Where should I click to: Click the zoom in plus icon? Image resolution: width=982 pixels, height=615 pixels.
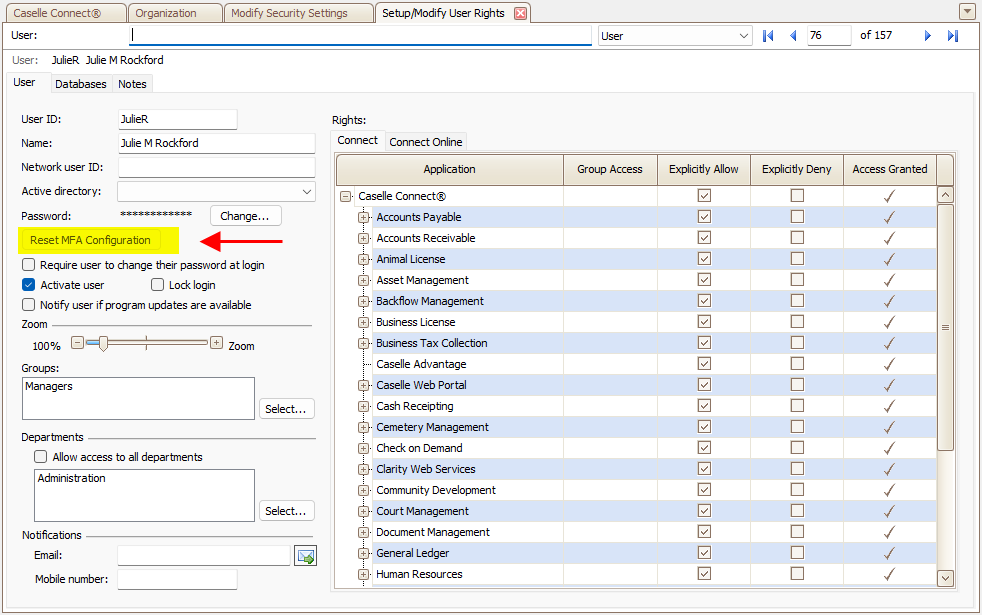coord(216,343)
